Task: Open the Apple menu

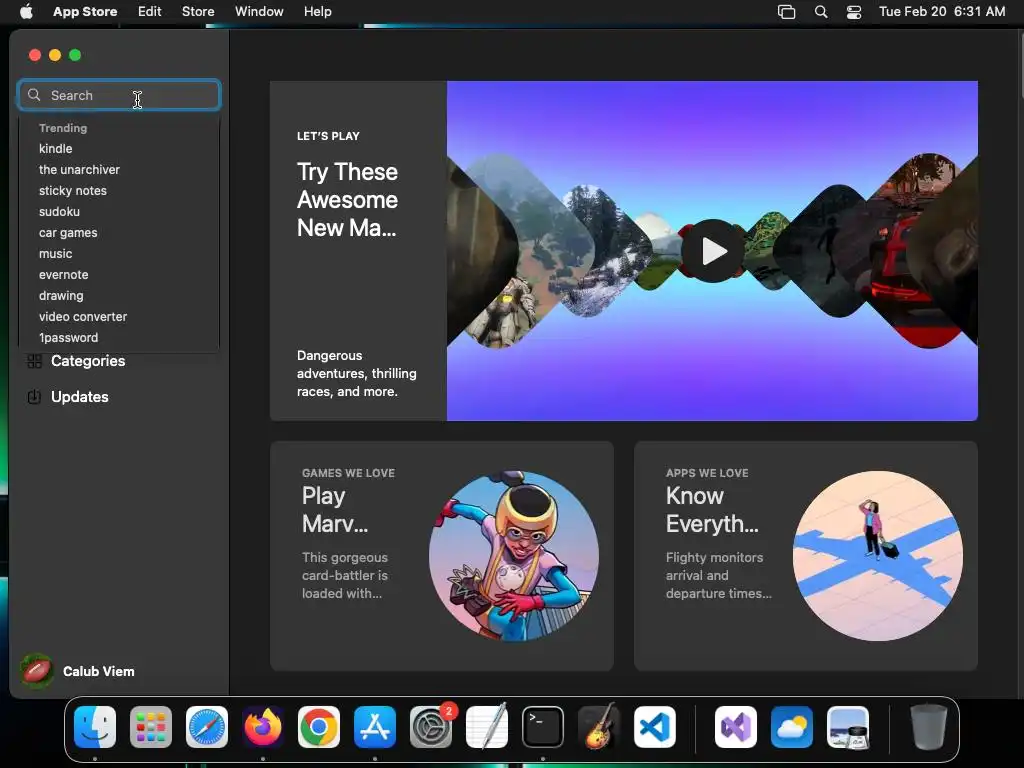Action: point(26,11)
